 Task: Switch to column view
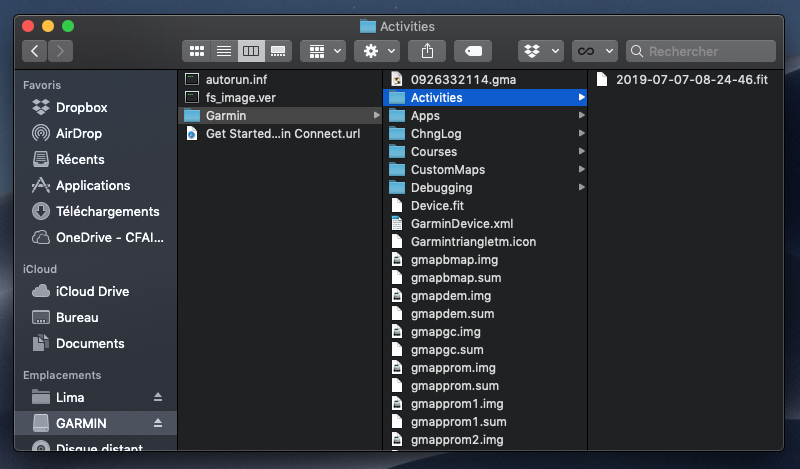(x=251, y=51)
